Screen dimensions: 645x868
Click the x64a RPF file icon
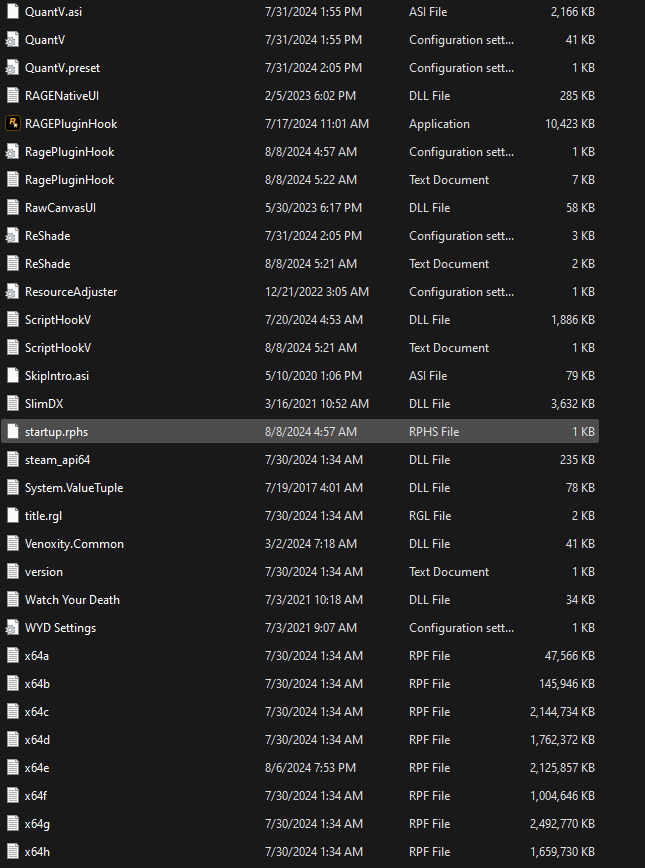click(13, 655)
